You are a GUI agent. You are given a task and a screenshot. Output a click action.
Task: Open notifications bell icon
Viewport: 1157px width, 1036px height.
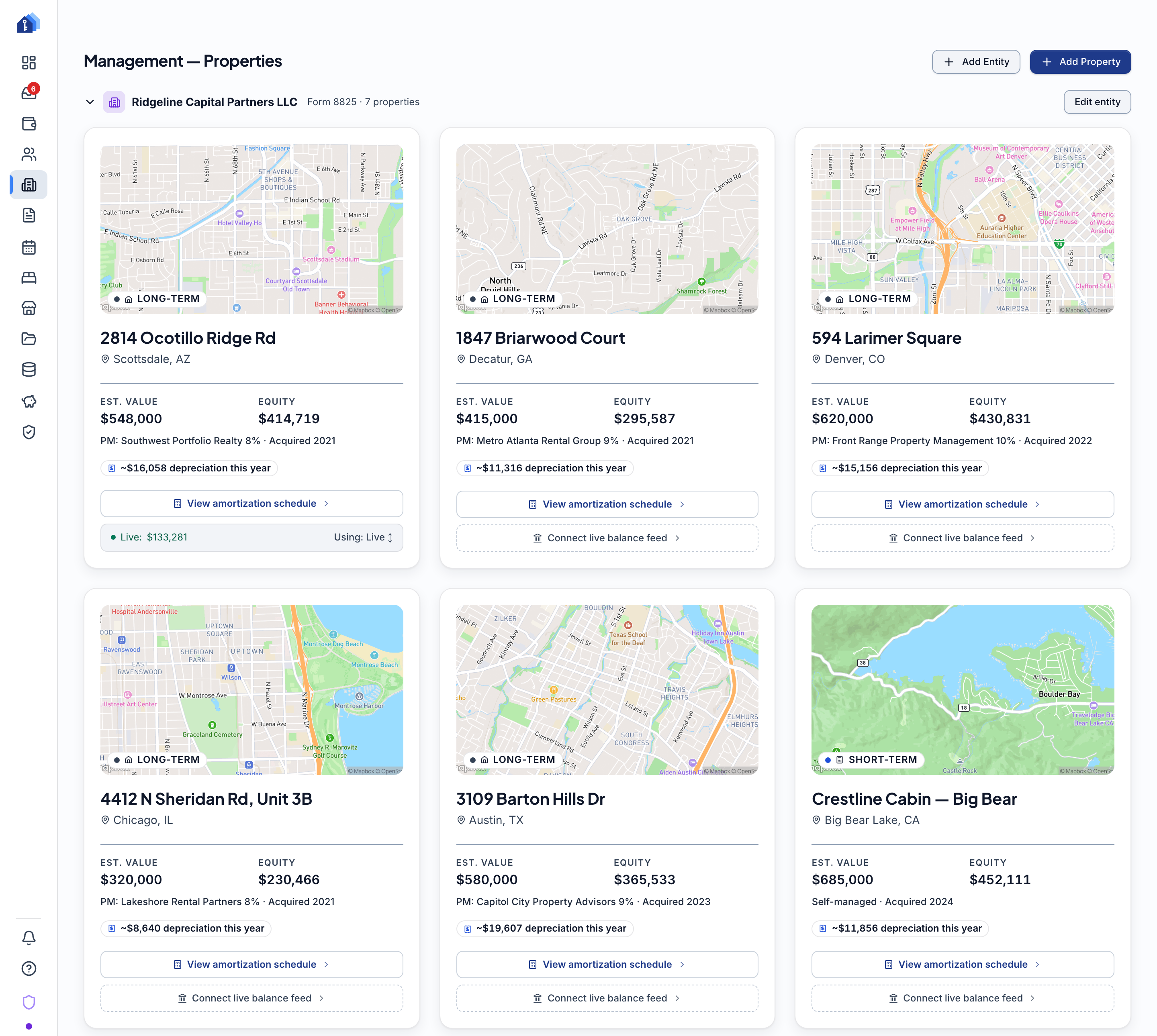(29, 938)
